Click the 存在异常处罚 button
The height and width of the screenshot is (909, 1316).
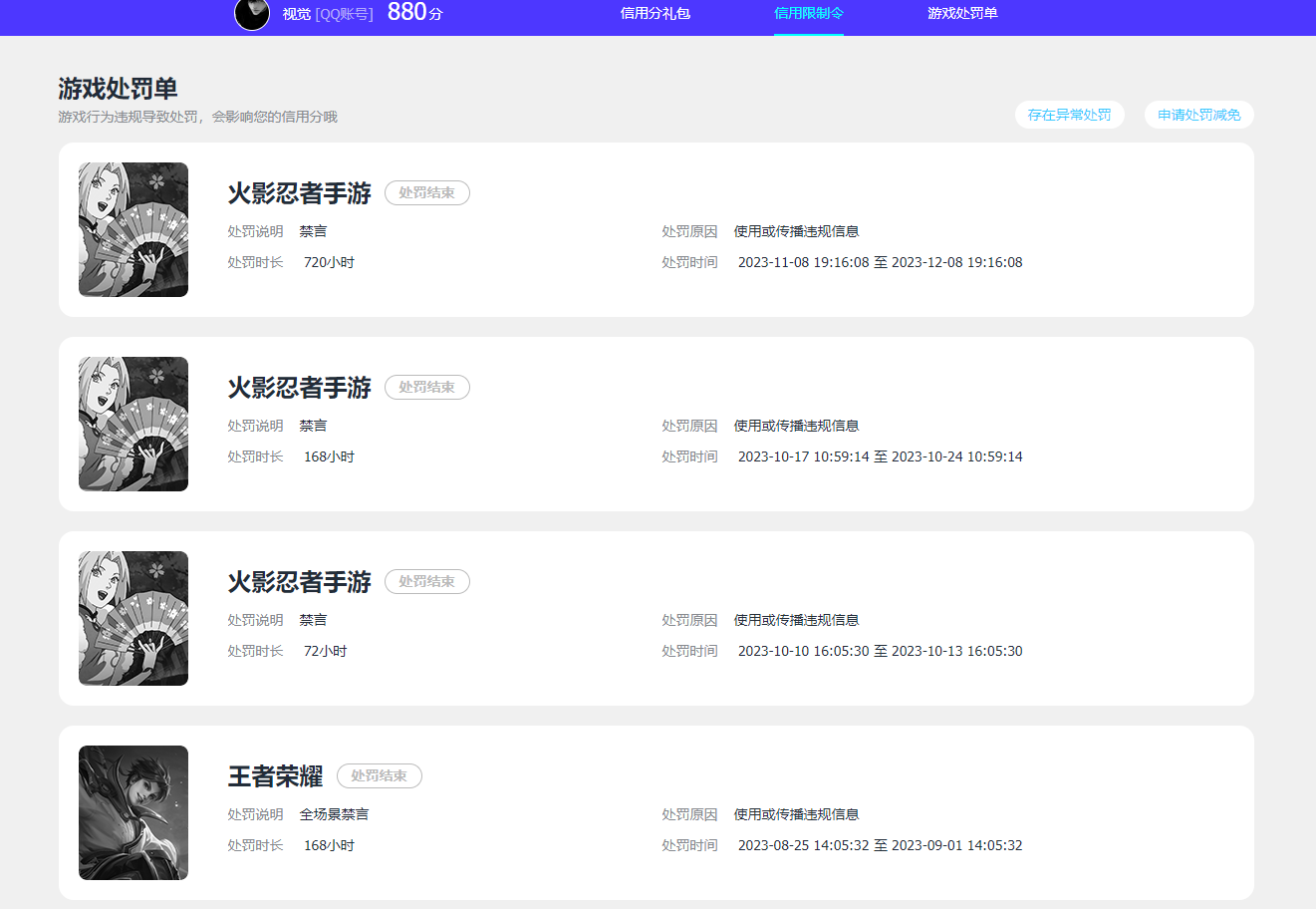pyautogui.click(x=1069, y=115)
